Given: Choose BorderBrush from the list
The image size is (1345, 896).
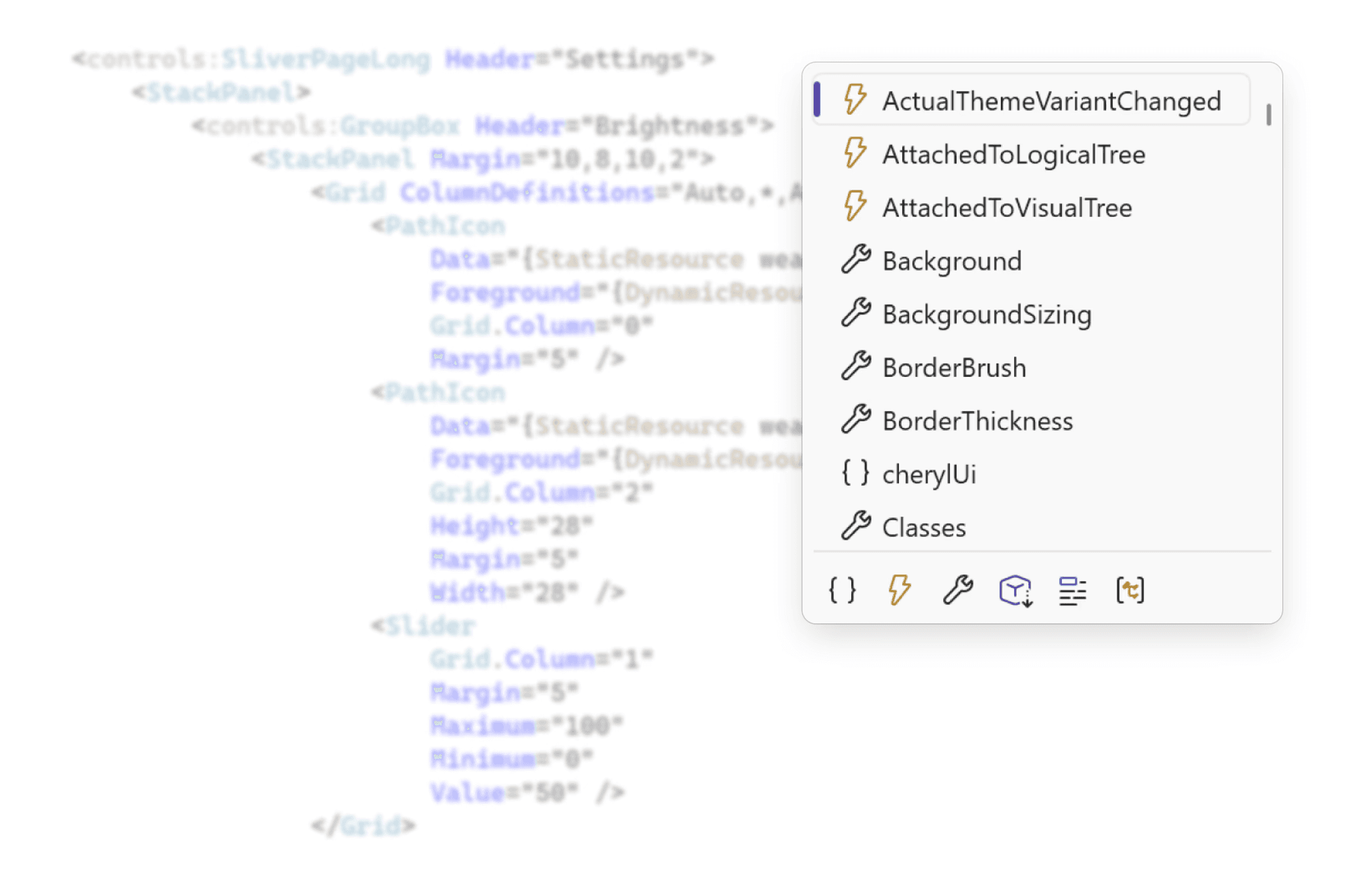Looking at the screenshot, I should point(954,368).
